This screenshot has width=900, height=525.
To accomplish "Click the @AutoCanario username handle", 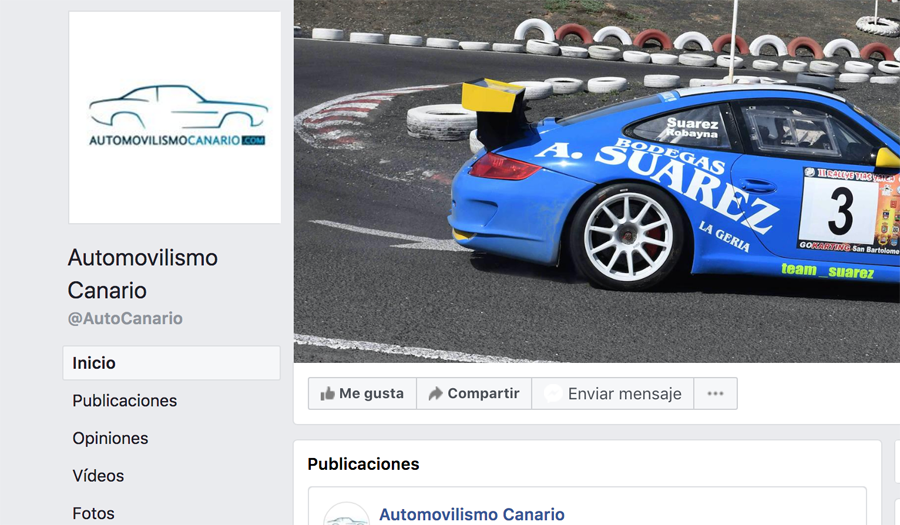I will pos(125,318).
